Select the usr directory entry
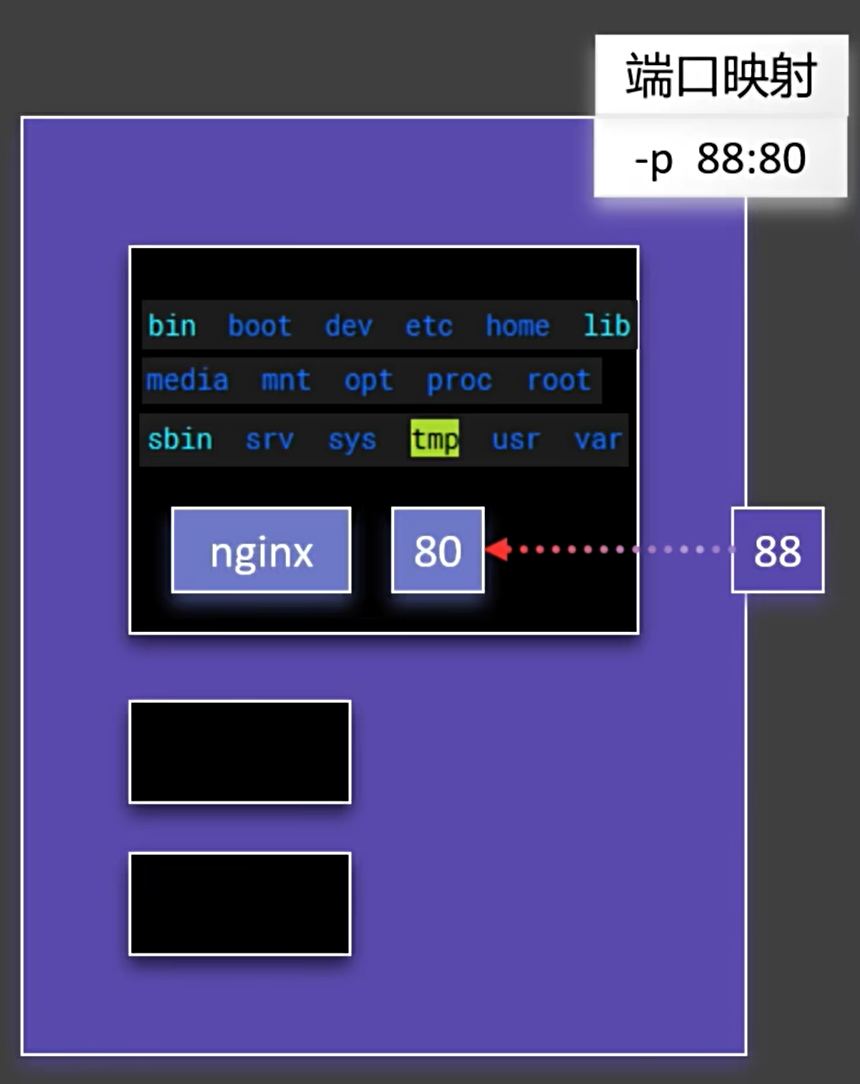 [x=514, y=438]
